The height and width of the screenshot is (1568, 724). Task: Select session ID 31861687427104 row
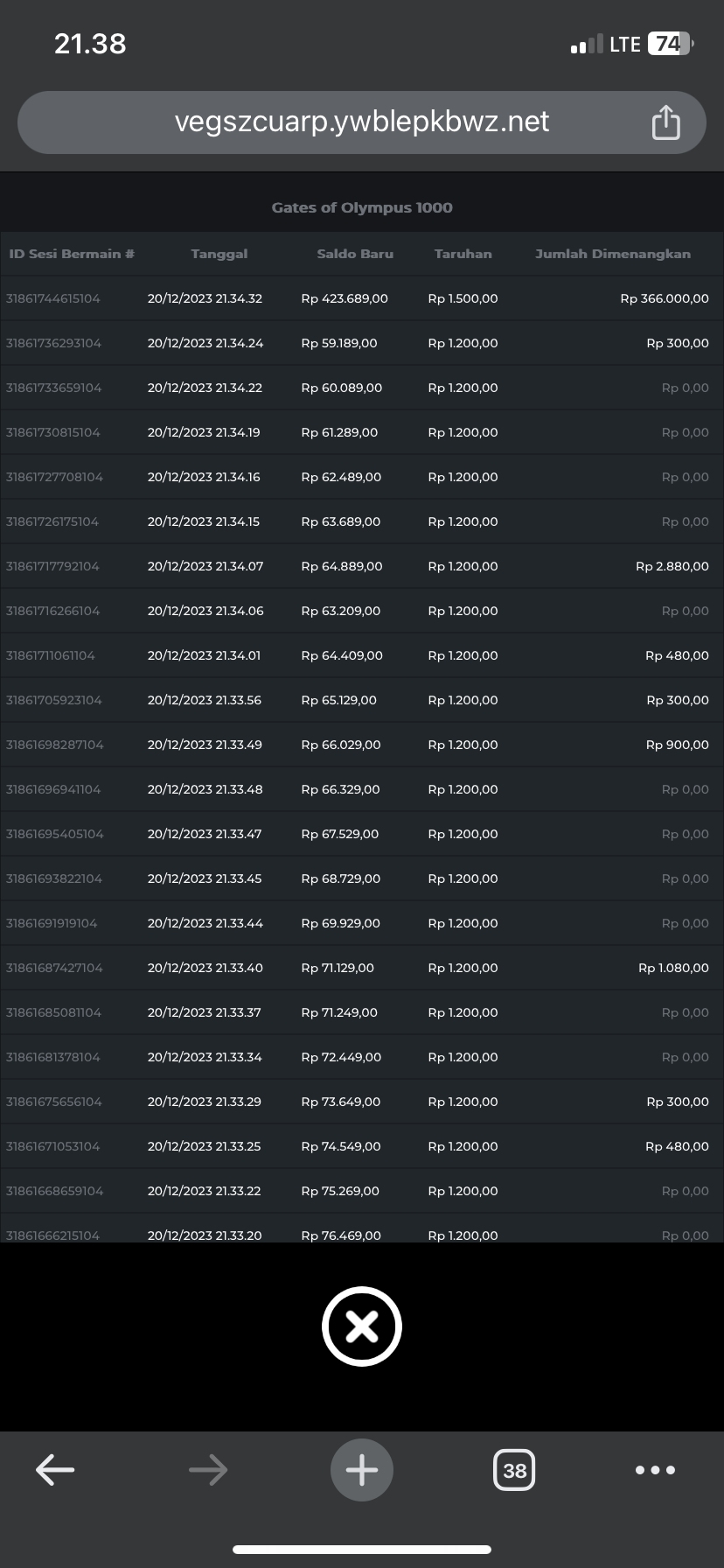(x=54, y=968)
